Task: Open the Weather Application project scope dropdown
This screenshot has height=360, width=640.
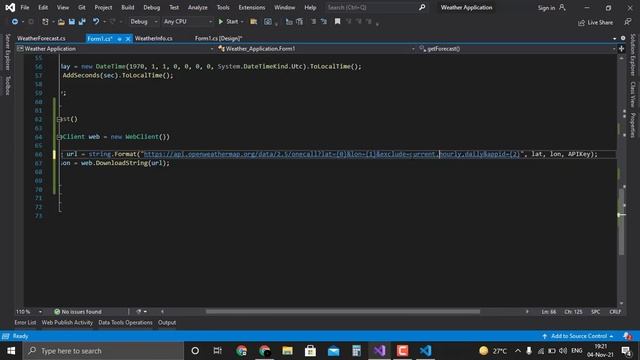Action: 115,49
